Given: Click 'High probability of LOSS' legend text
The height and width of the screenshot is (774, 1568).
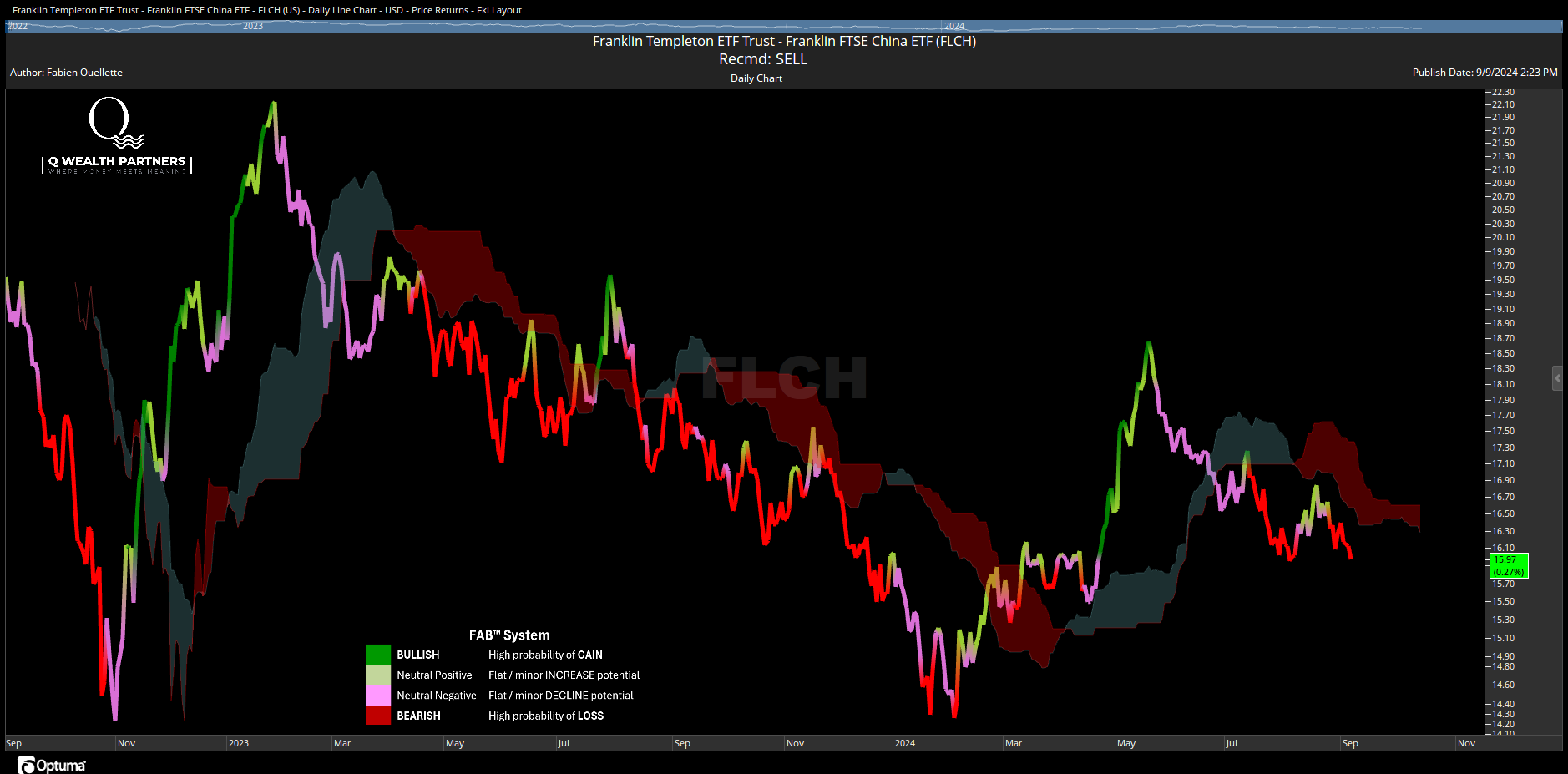Looking at the screenshot, I should 546,716.
